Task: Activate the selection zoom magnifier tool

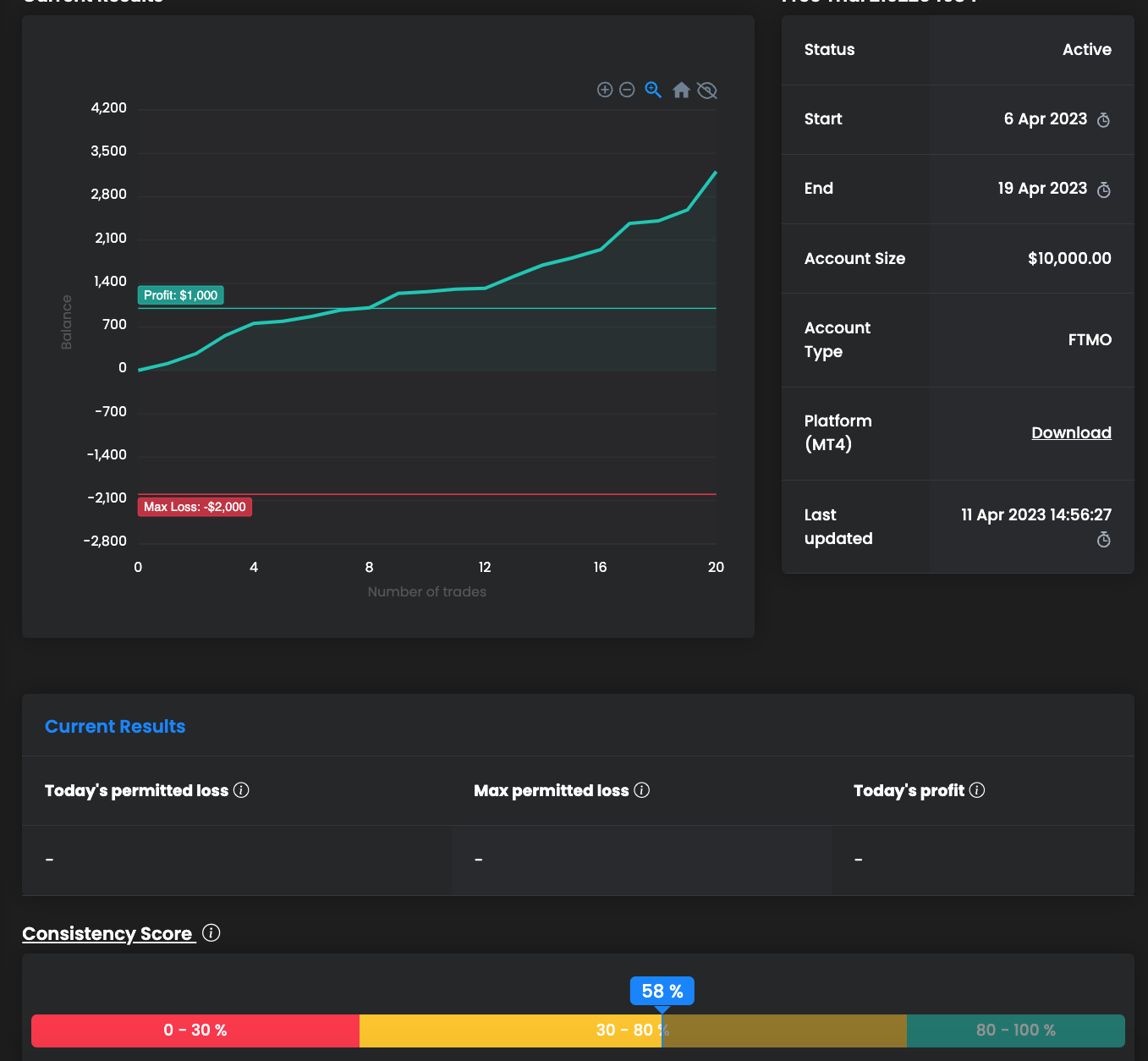Action: pos(653,90)
